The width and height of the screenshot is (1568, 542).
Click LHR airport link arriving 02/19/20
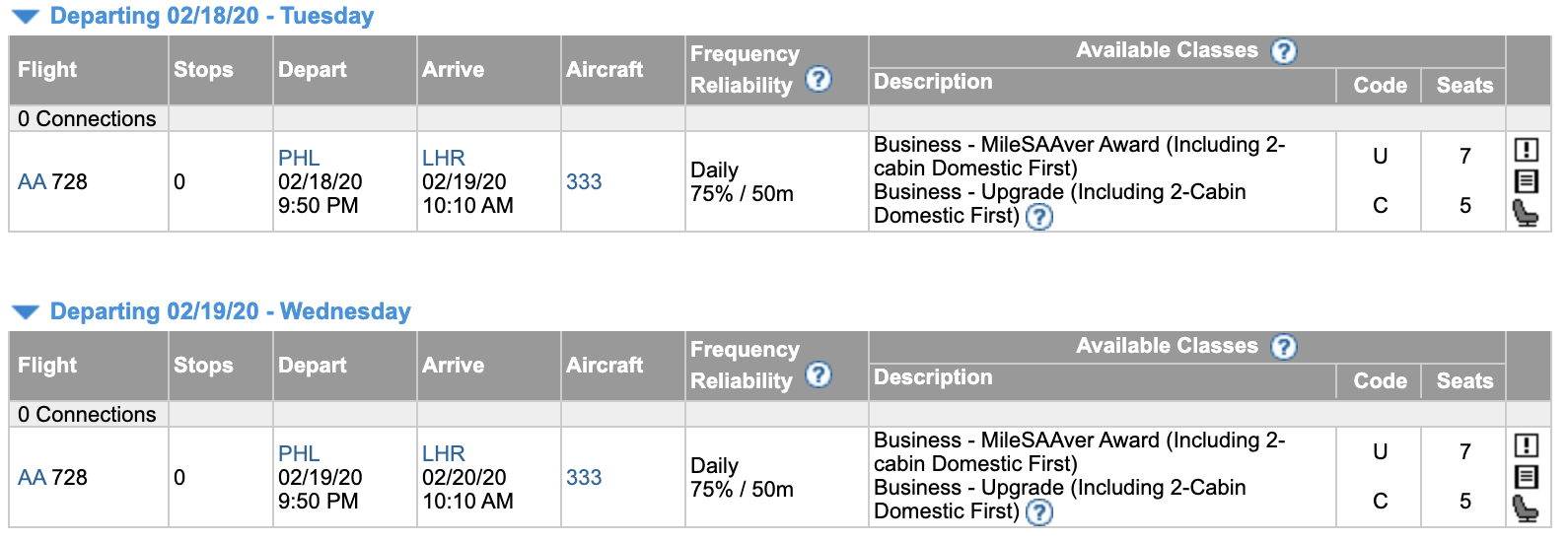point(443,158)
